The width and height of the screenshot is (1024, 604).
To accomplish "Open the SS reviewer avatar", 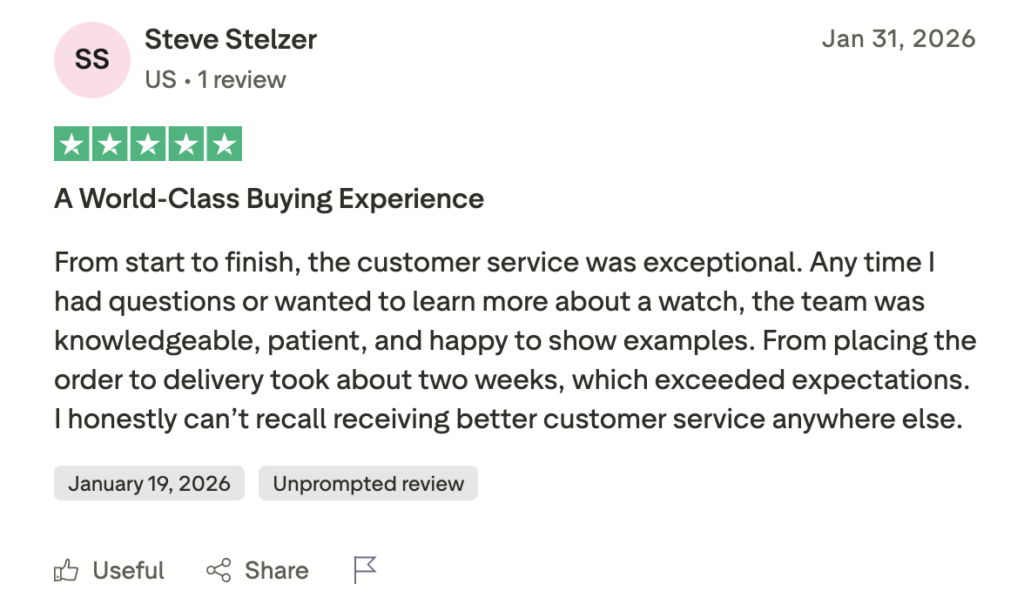I will coord(92,60).
